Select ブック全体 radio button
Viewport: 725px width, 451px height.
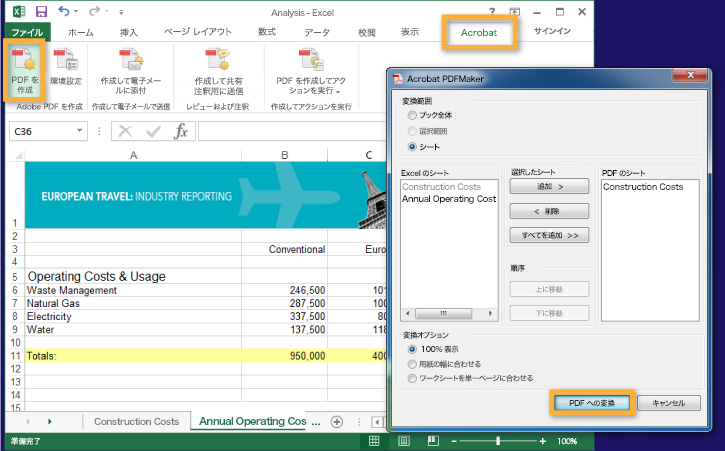click(412, 115)
